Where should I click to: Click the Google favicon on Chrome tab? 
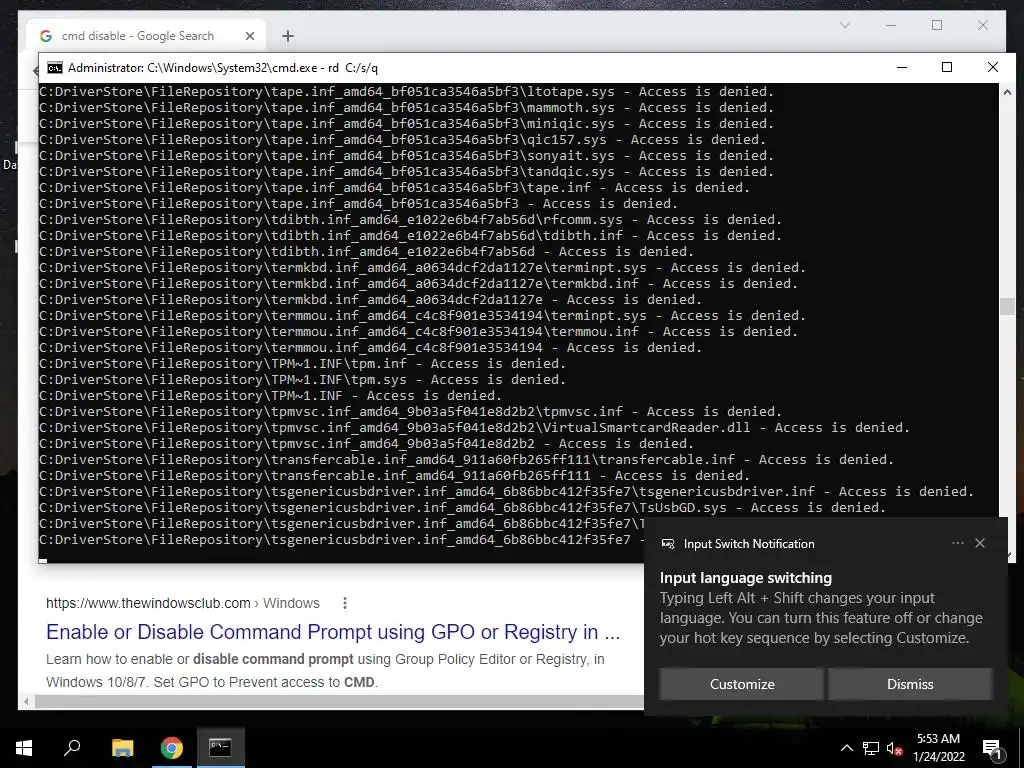[x=46, y=36]
